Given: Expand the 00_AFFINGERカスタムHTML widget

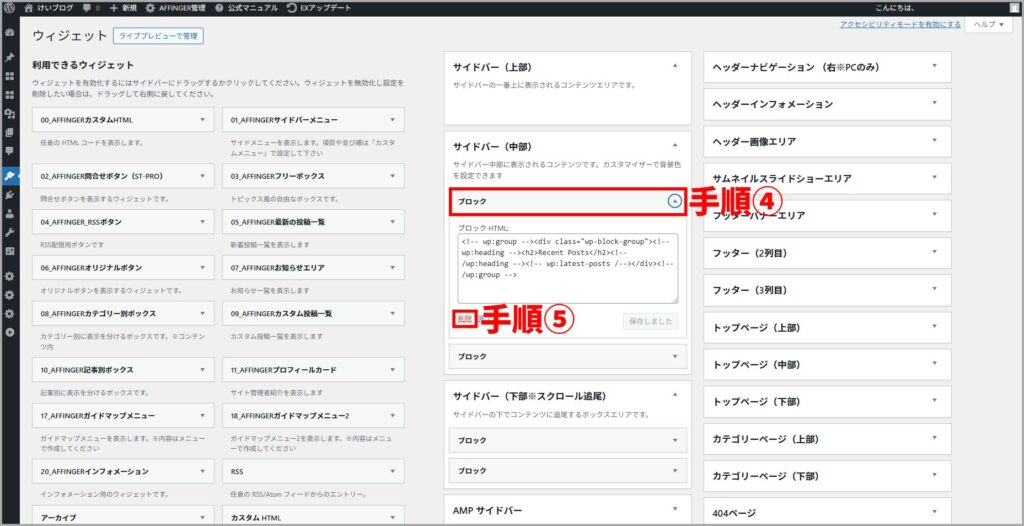Looking at the screenshot, I should pos(204,120).
